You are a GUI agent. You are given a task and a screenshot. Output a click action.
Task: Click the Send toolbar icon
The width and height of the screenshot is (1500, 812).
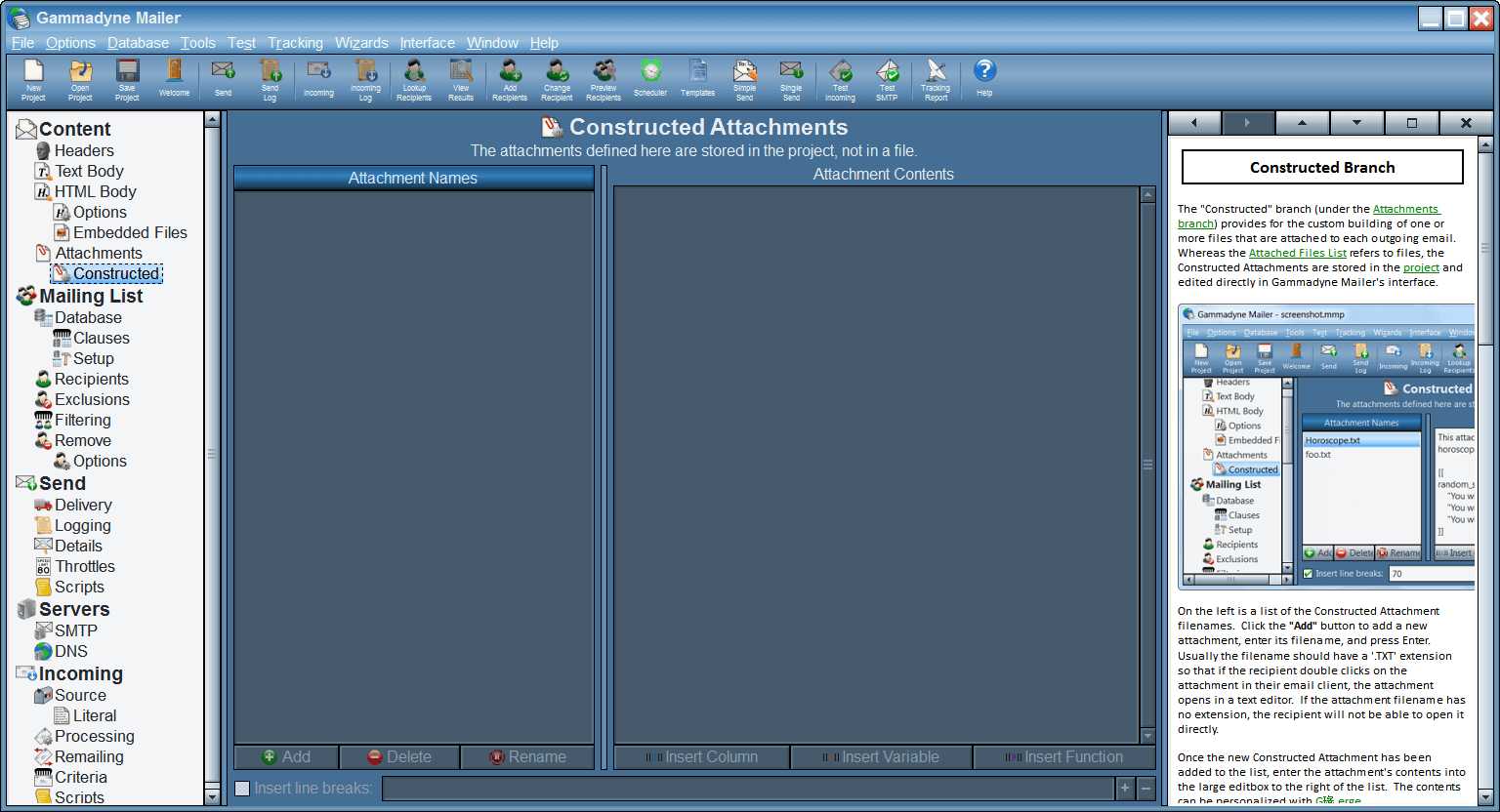(223, 80)
